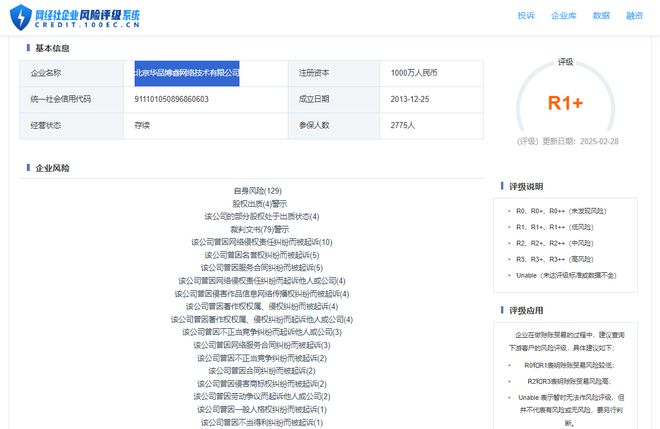This screenshot has width=660, height=429.
Task: Click the R1、R1+、R1++ (低风险) legend line
Action: (555, 227)
